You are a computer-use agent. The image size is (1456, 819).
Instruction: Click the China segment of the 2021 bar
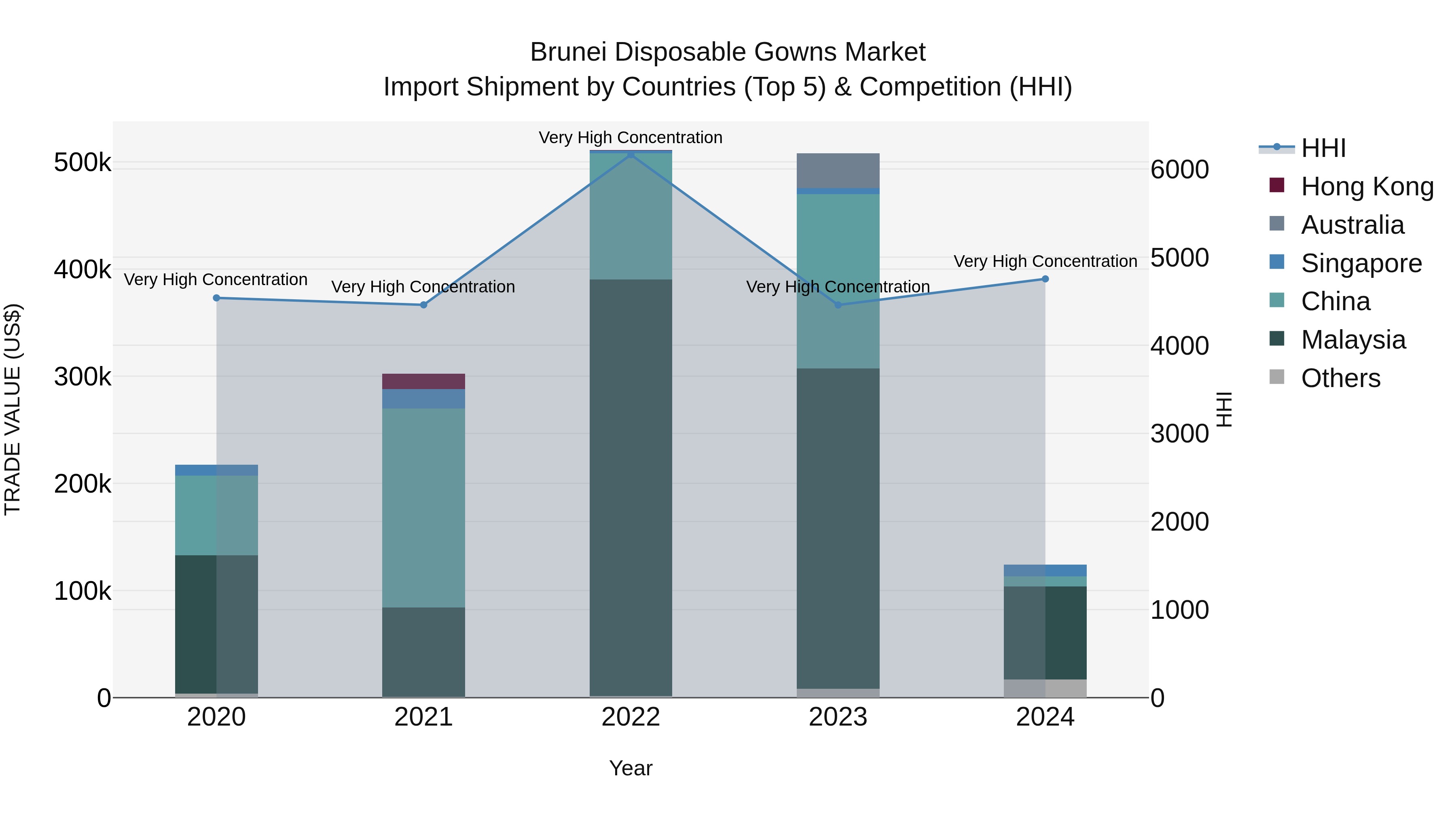tap(423, 508)
